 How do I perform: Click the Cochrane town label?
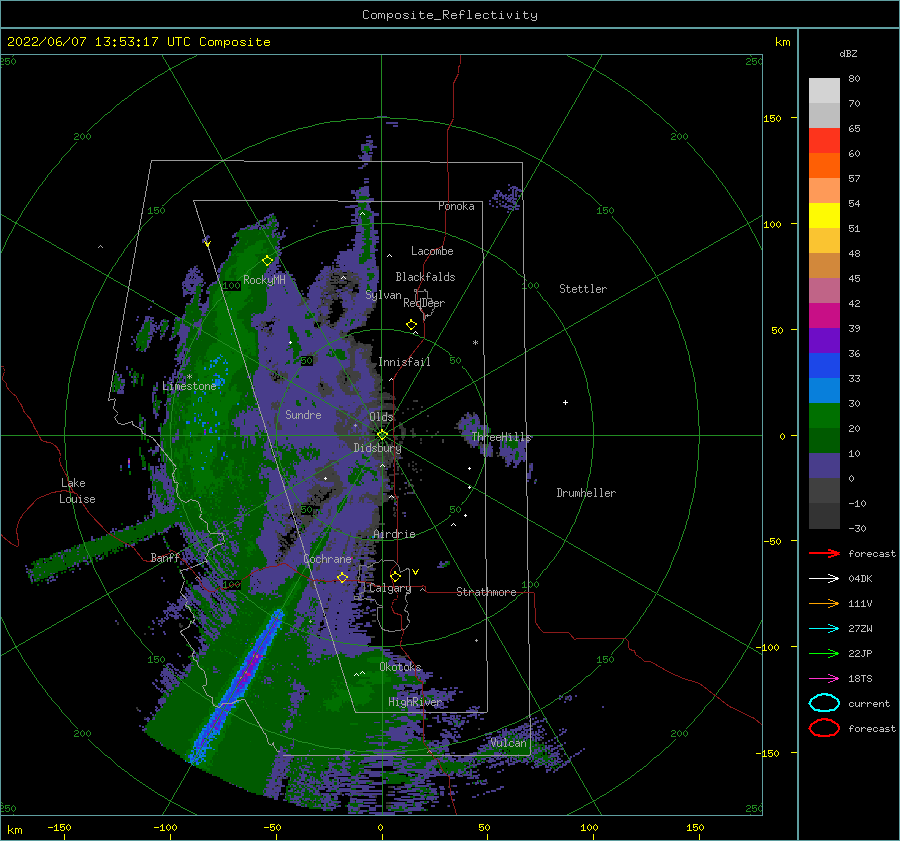[x=327, y=559]
